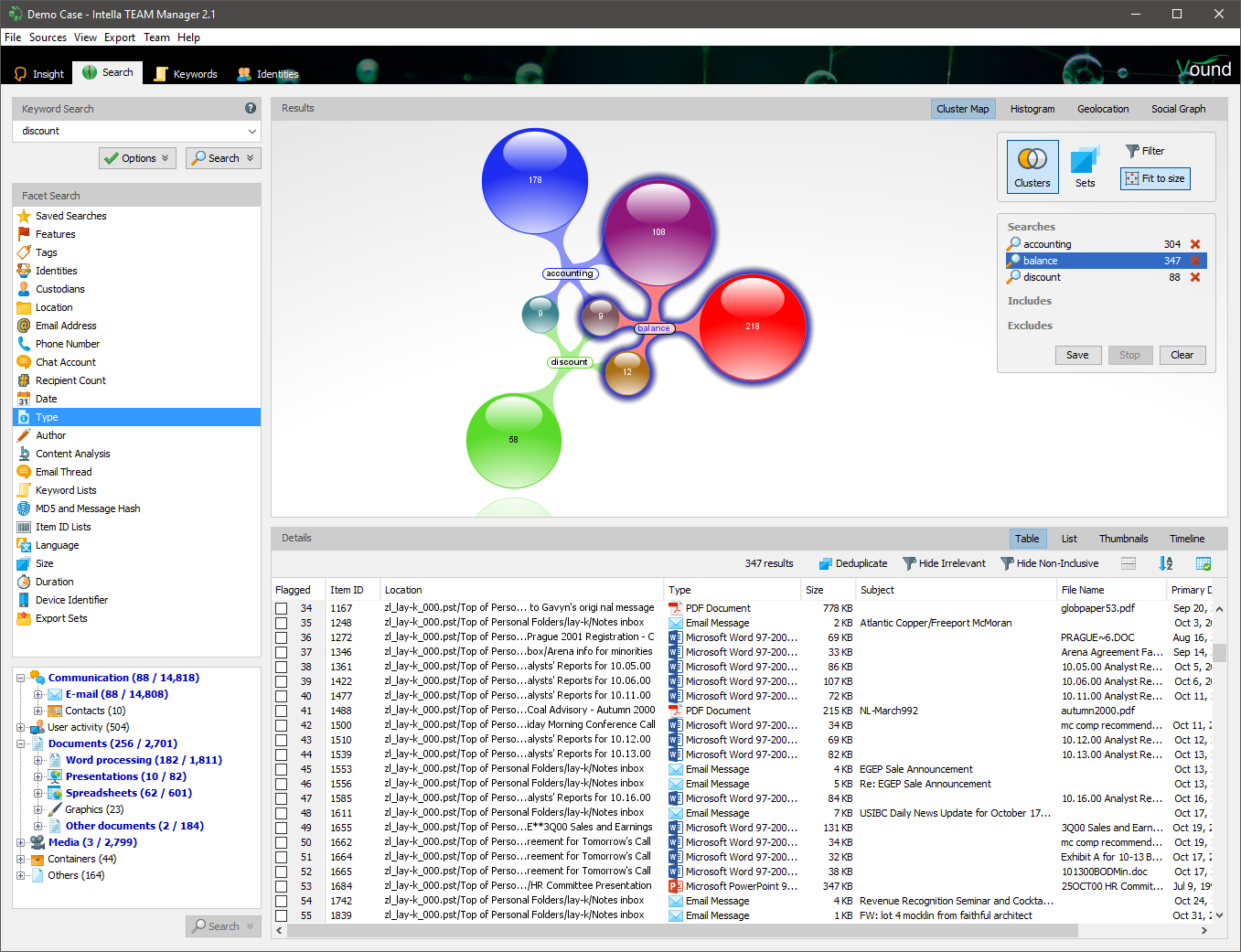Open the Keyword Search help icon

251,108
